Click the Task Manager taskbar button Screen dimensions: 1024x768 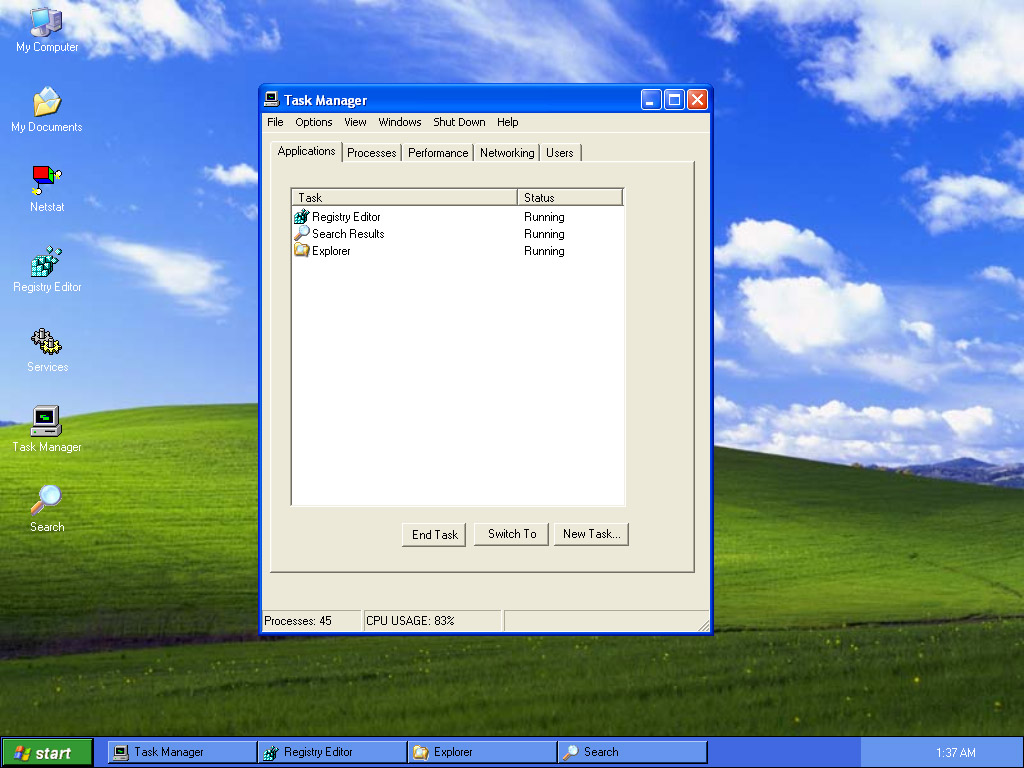click(182, 752)
